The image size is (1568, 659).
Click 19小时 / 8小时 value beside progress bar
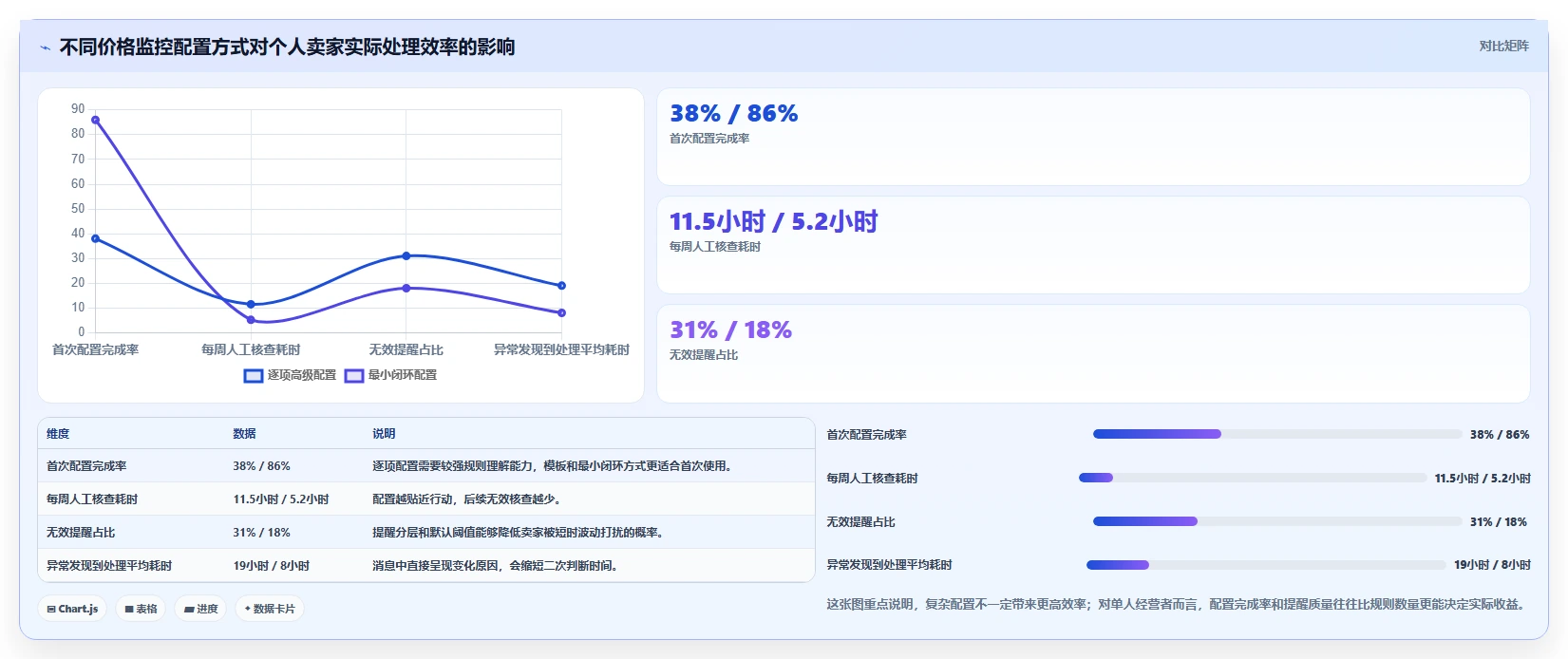[x=1492, y=565]
